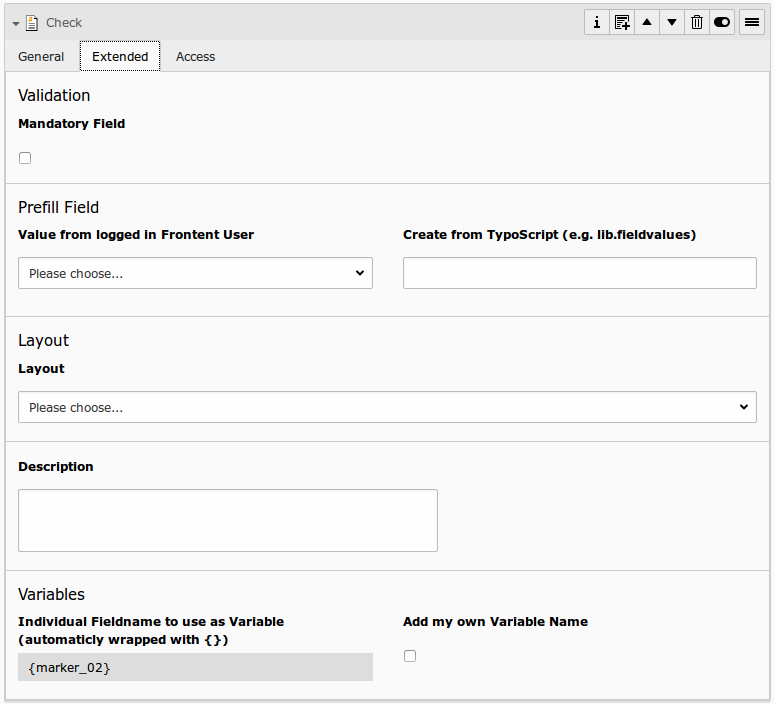Click the Check record title text

[64, 23]
